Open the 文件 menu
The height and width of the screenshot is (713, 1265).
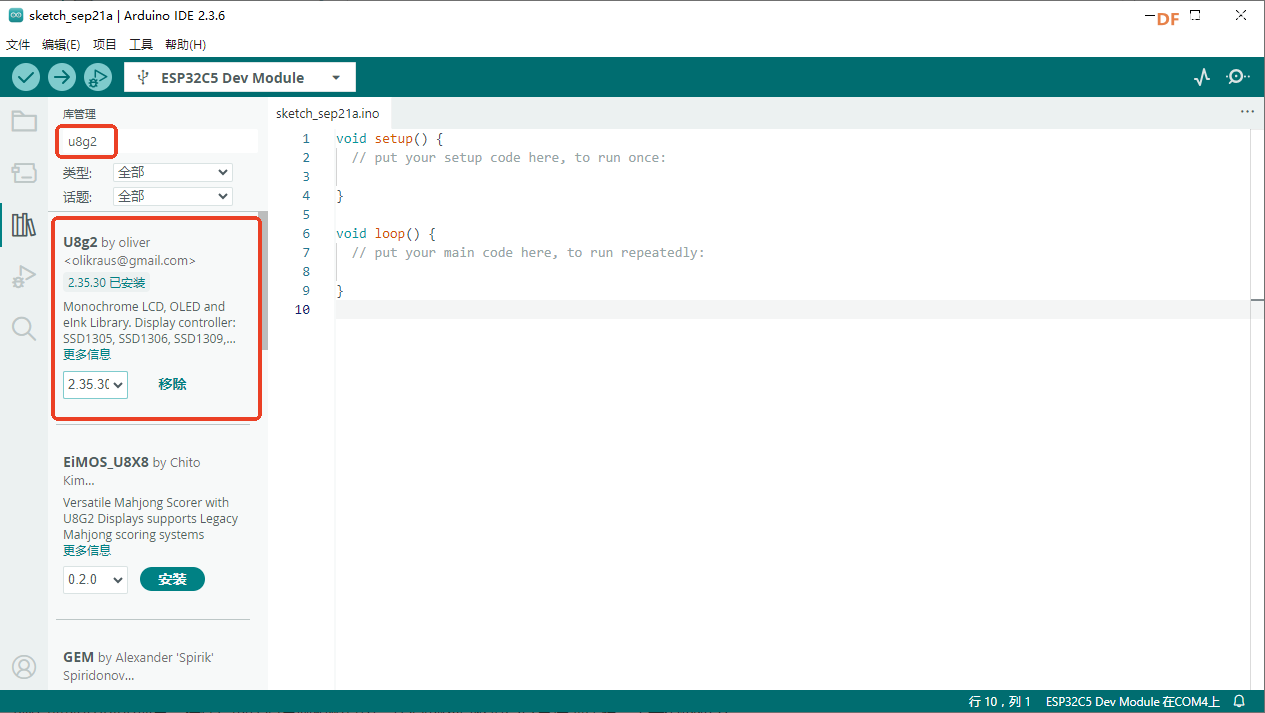[x=18, y=45]
